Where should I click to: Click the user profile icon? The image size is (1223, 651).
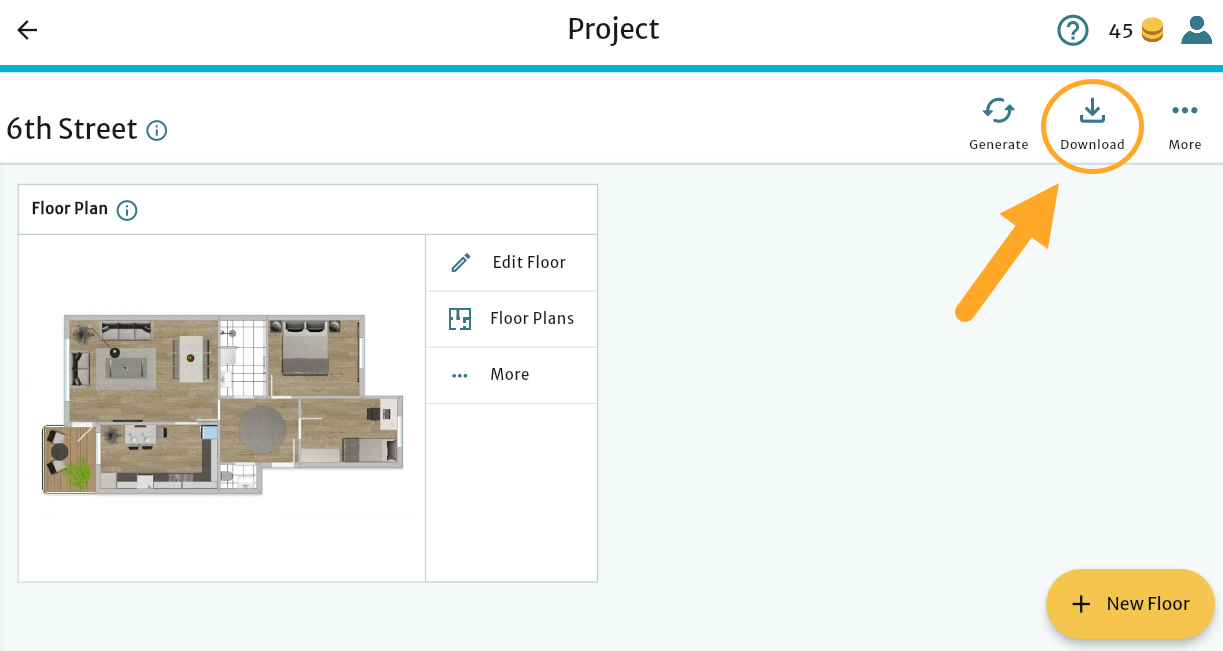point(1196,30)
